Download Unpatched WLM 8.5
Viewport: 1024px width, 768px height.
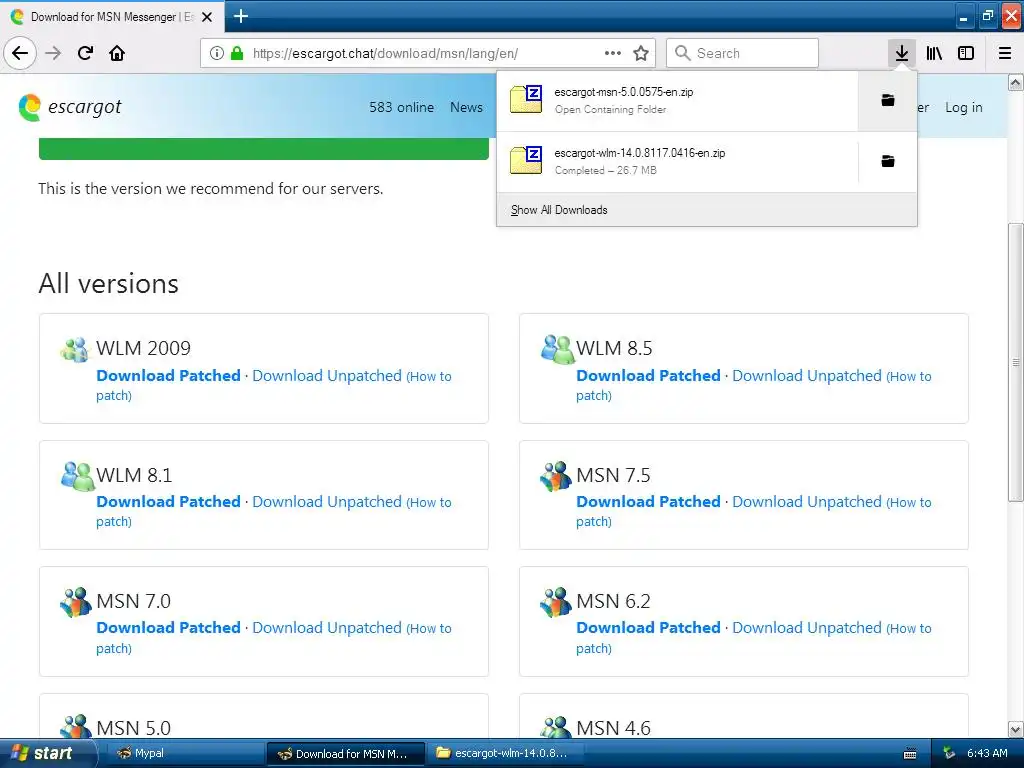click(807, 376)
